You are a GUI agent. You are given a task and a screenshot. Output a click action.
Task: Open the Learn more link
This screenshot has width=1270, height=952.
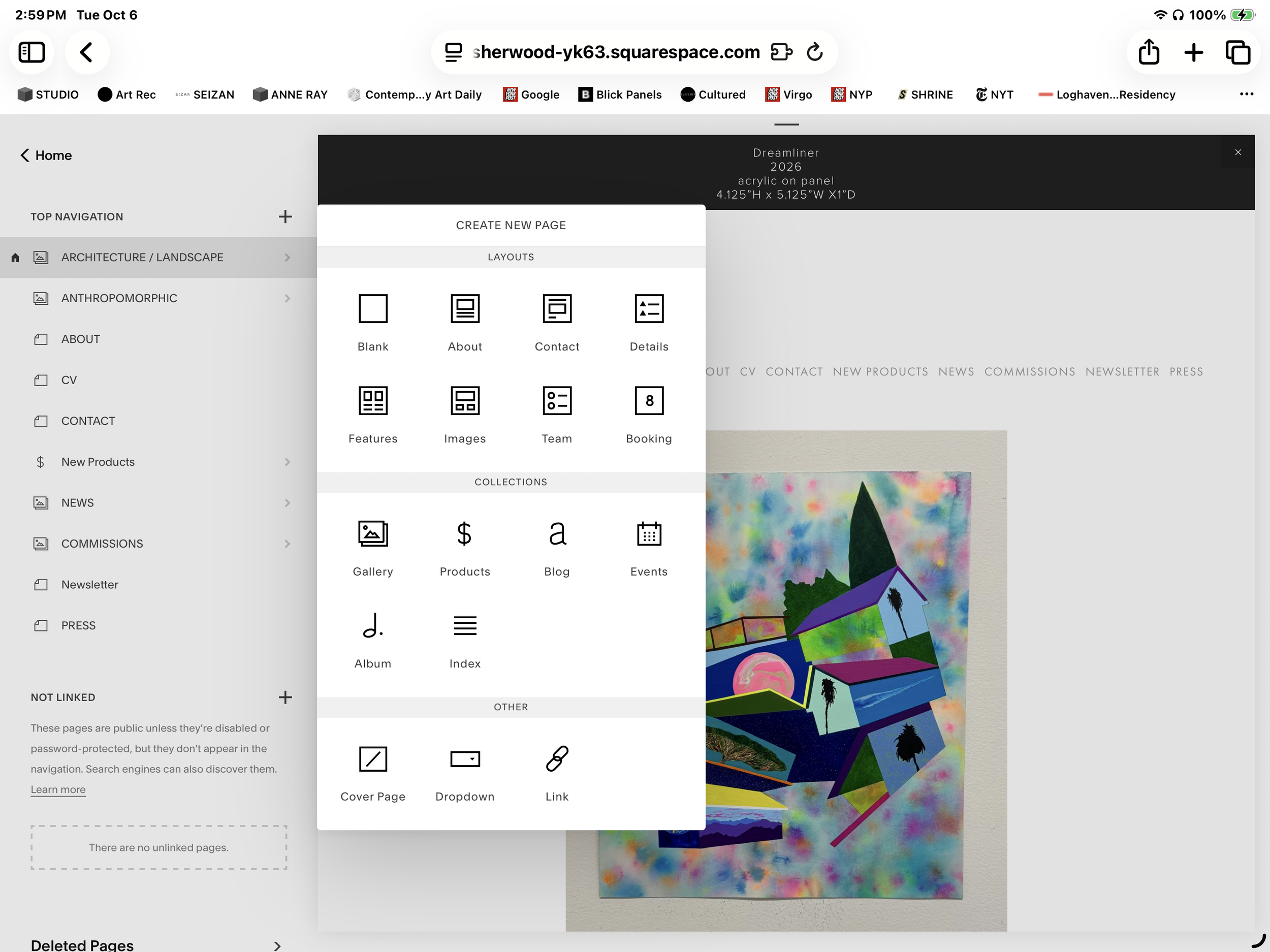(x=58, y=789)
